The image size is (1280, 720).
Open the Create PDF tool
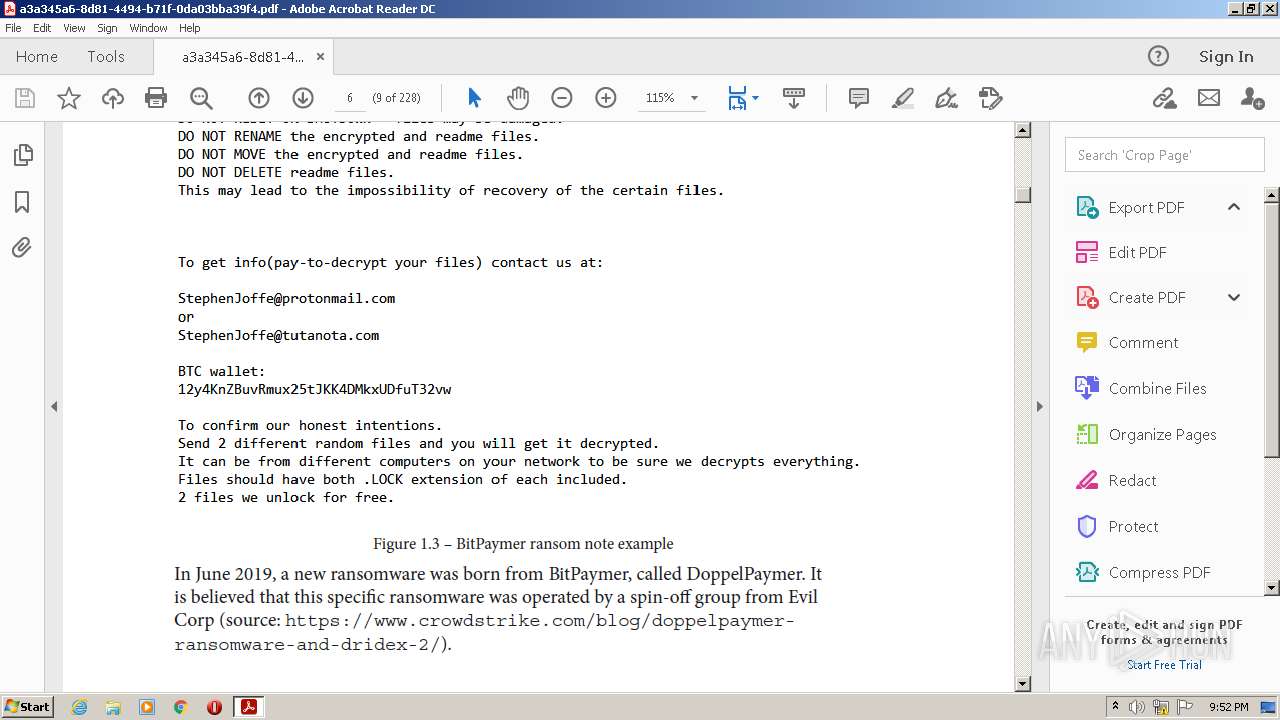pyautogui.click(x=1146, y=297)
